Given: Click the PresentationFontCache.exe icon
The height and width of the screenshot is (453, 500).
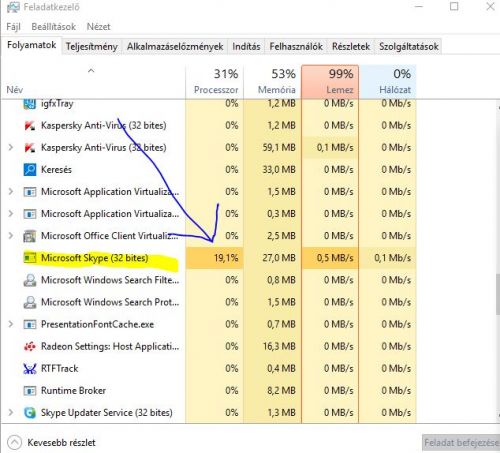Looking at the screenshot, I should [x=30, y=324].
